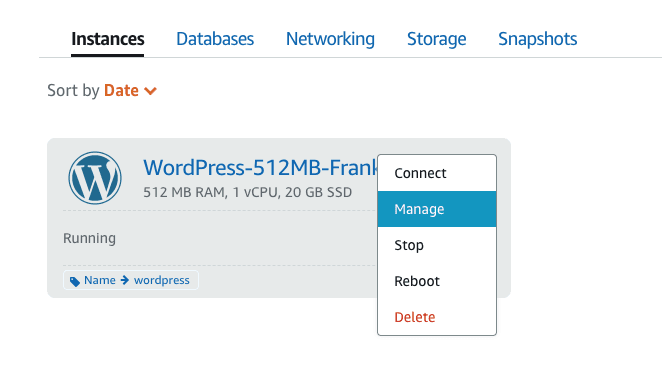Switch to the Instances tab
The height and width of the screenshot is (370, 662).
[108, 39]
